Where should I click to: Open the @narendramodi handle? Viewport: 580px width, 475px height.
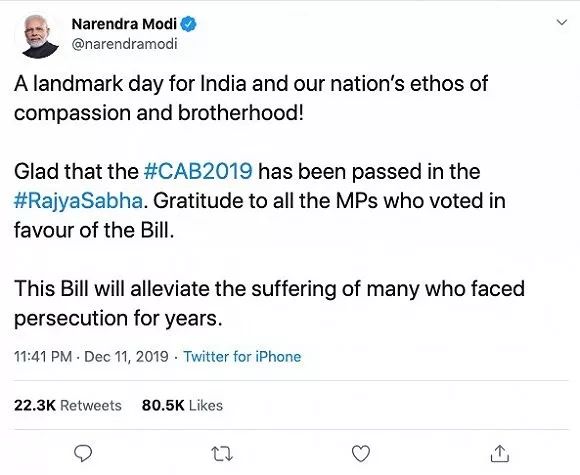coord(124,44)
